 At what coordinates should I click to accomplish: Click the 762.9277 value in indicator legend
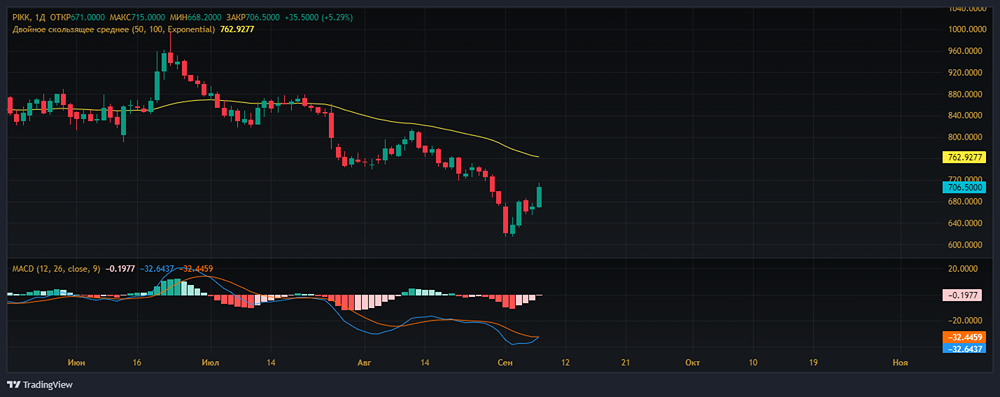click(237, 29)
